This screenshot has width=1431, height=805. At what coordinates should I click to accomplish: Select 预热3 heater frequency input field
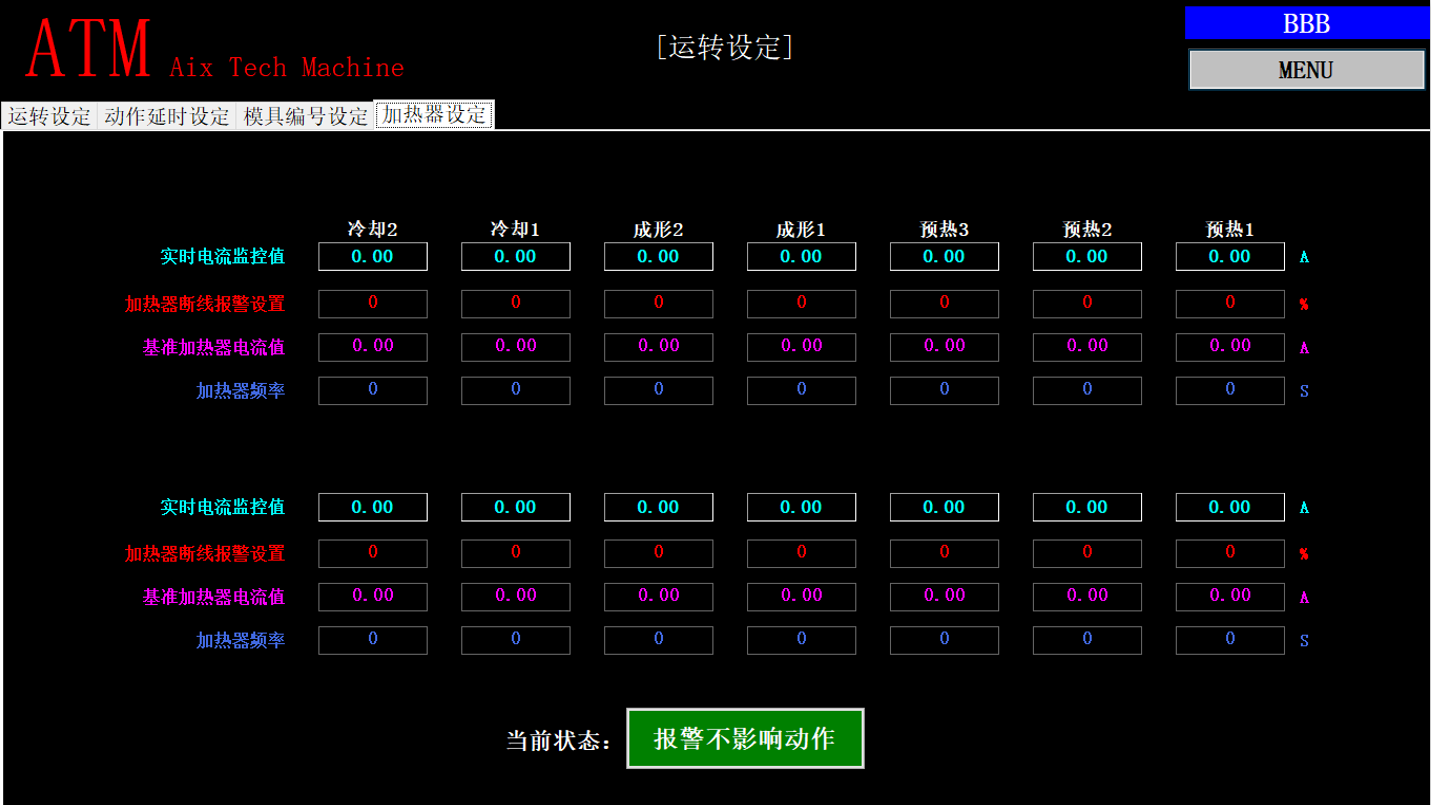pyautogui.click(x=943, y=390)
